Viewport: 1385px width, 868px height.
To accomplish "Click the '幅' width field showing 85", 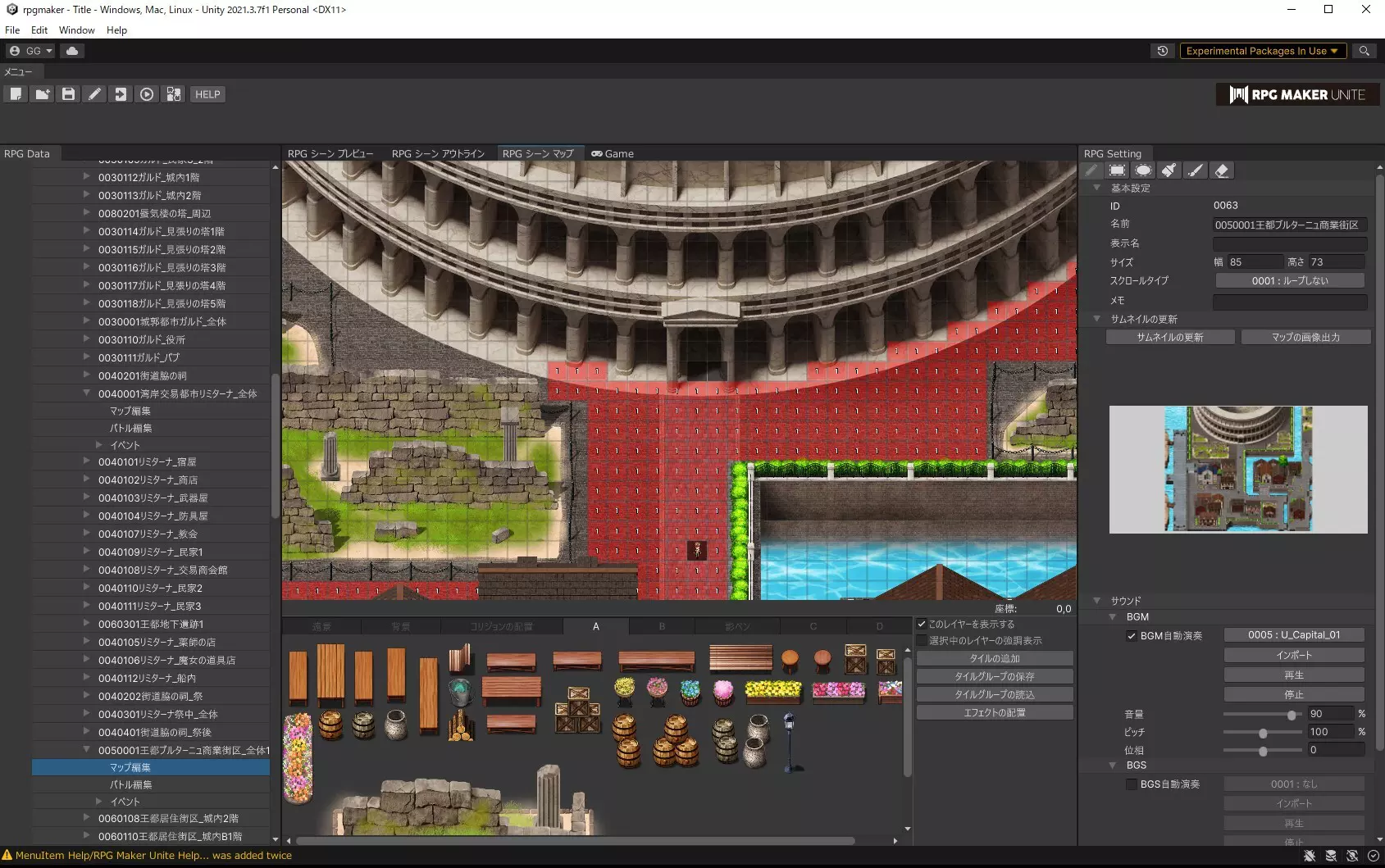I will [x=1254, y=262].
